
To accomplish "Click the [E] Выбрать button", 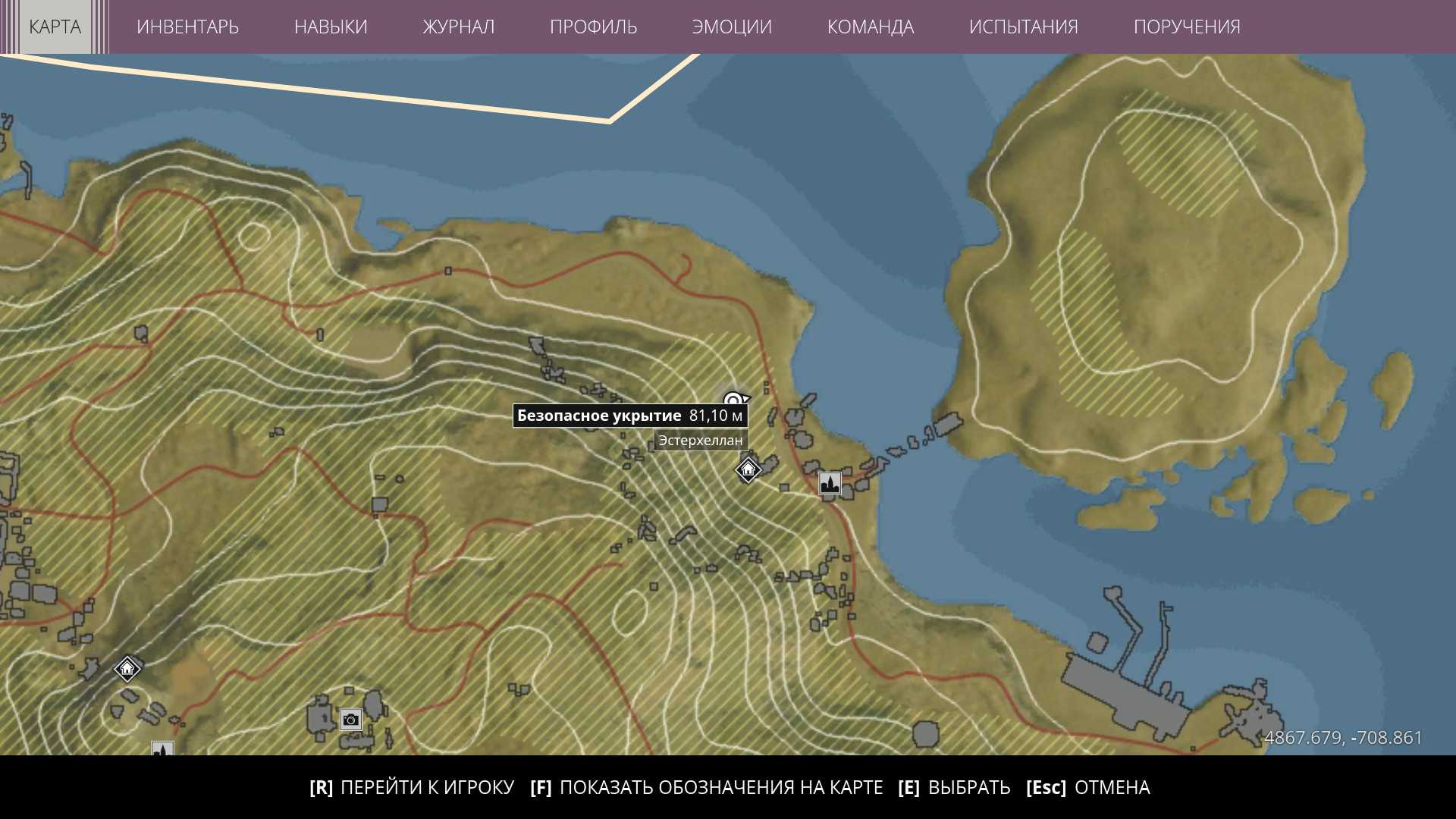I will click(953, 788).
